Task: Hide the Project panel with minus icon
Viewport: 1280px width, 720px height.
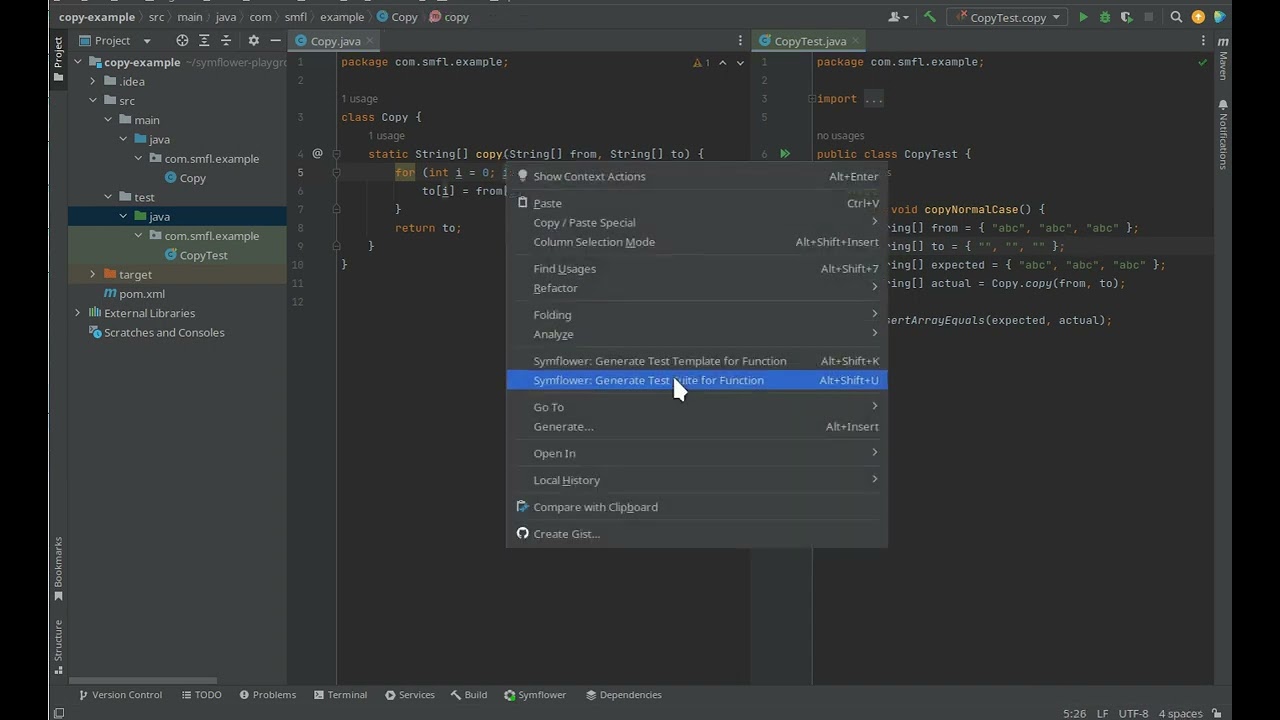Action: coord(275,41)
